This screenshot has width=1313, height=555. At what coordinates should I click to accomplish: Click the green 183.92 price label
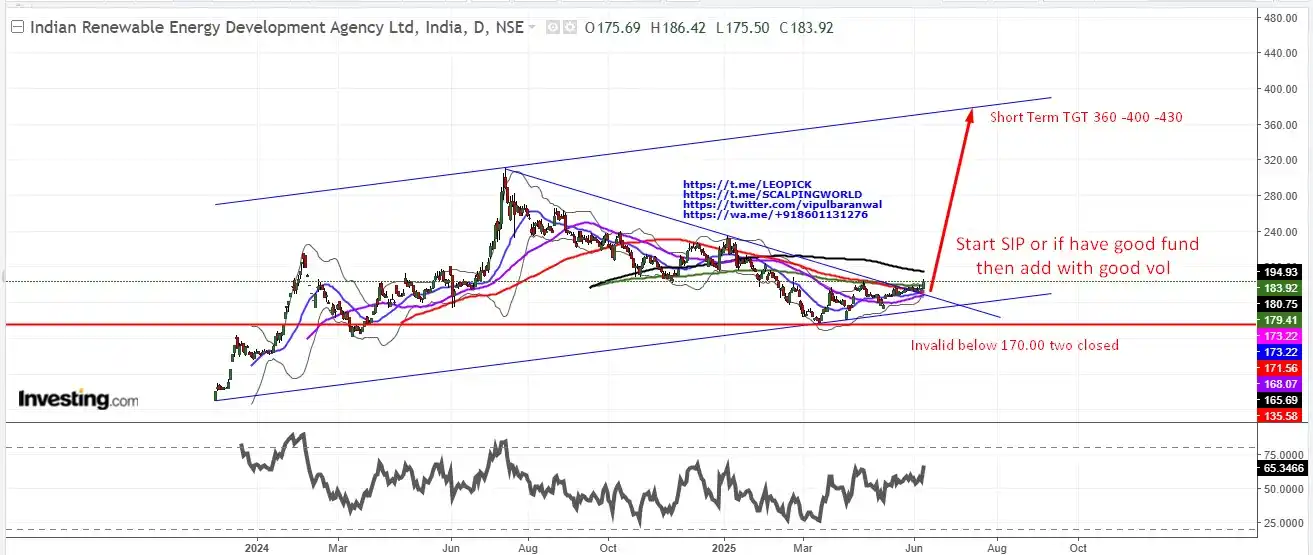point(1281,288)
